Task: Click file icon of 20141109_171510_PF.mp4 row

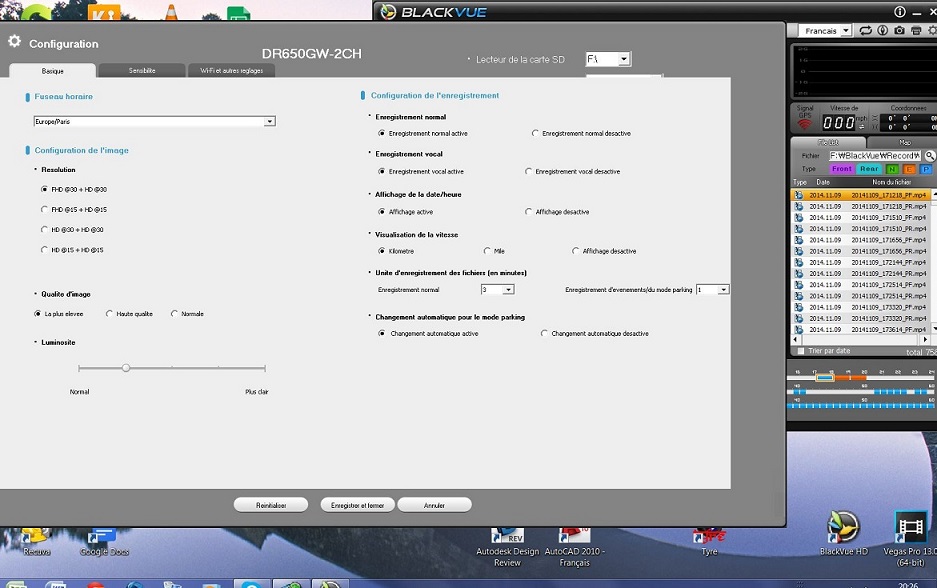Action: click(x=798, y=218)
